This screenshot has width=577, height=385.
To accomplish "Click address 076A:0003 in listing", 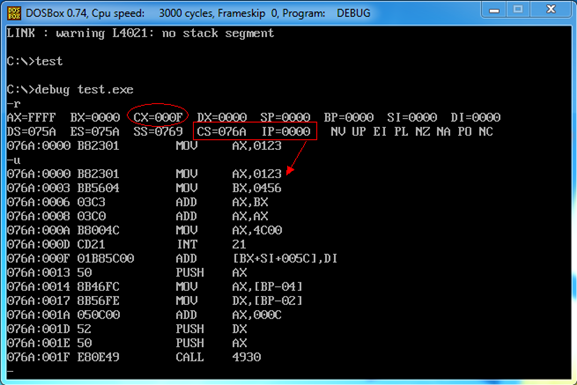I will tap(38, 188).
